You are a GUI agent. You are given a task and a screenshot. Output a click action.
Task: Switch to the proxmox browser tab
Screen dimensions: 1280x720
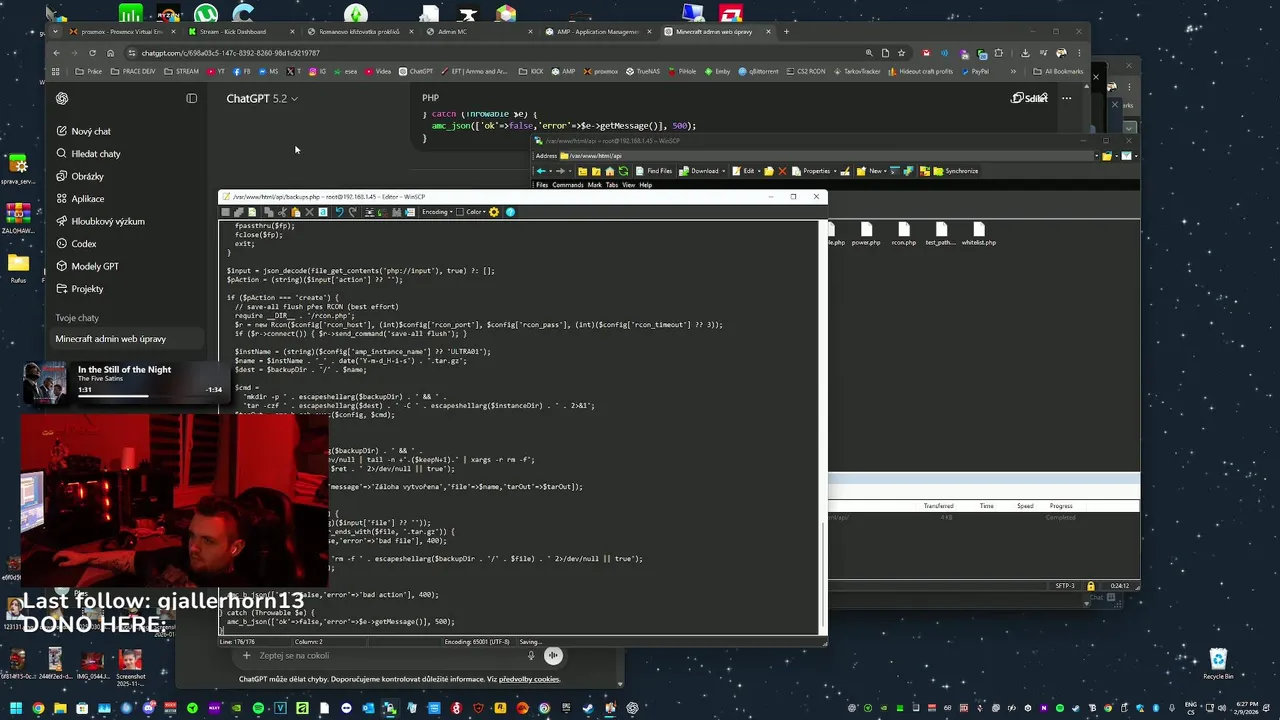click(120, 31)
